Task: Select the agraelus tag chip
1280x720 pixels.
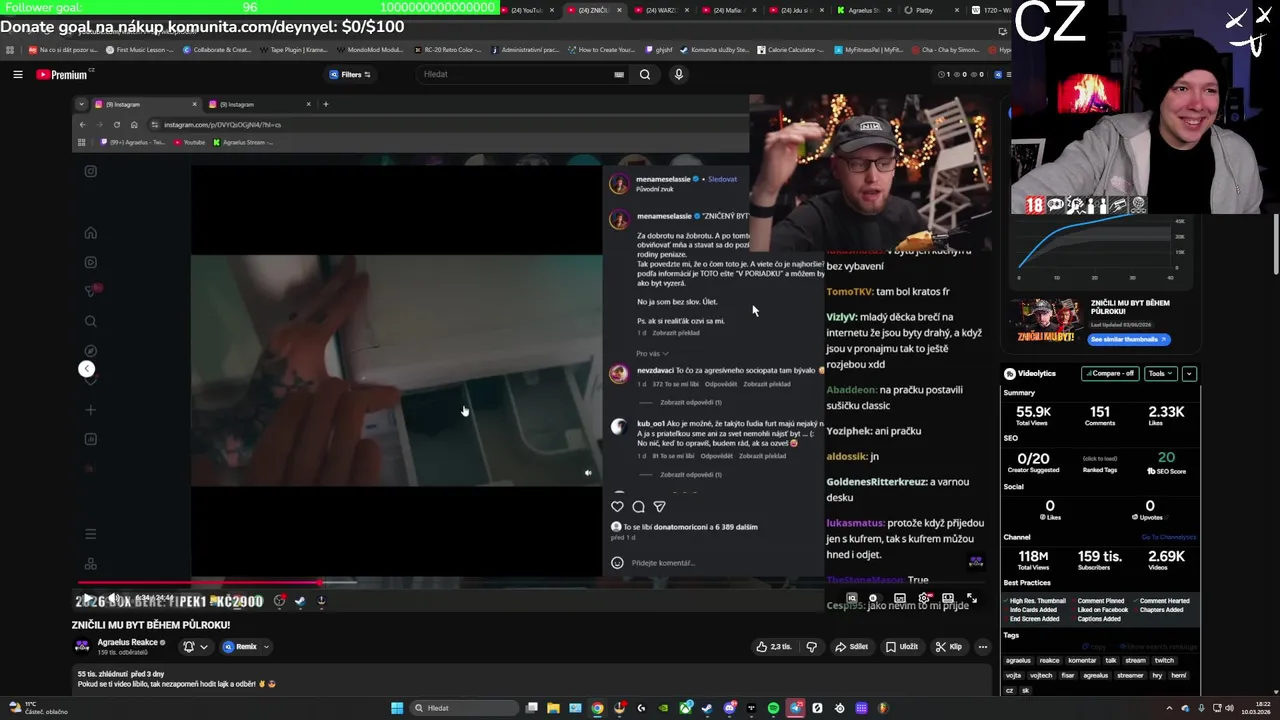Action: click(1018, 660)
